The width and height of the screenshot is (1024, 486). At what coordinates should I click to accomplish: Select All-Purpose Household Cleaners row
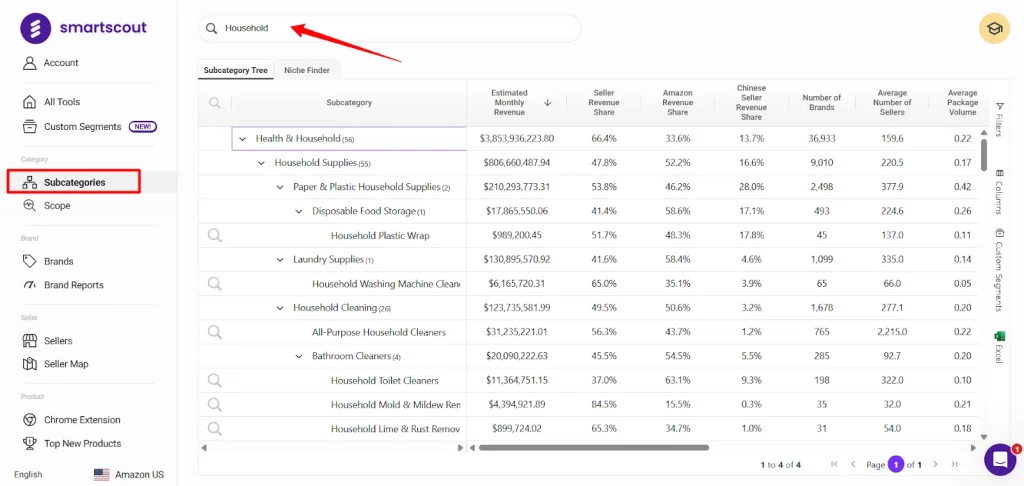click(x=379, y=332)
